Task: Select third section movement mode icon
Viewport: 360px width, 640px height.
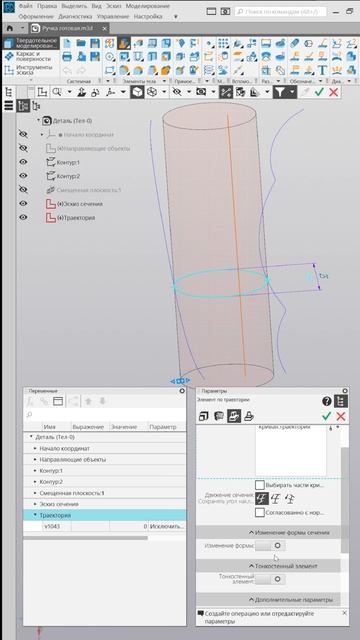Action: [x=289, y=498]
